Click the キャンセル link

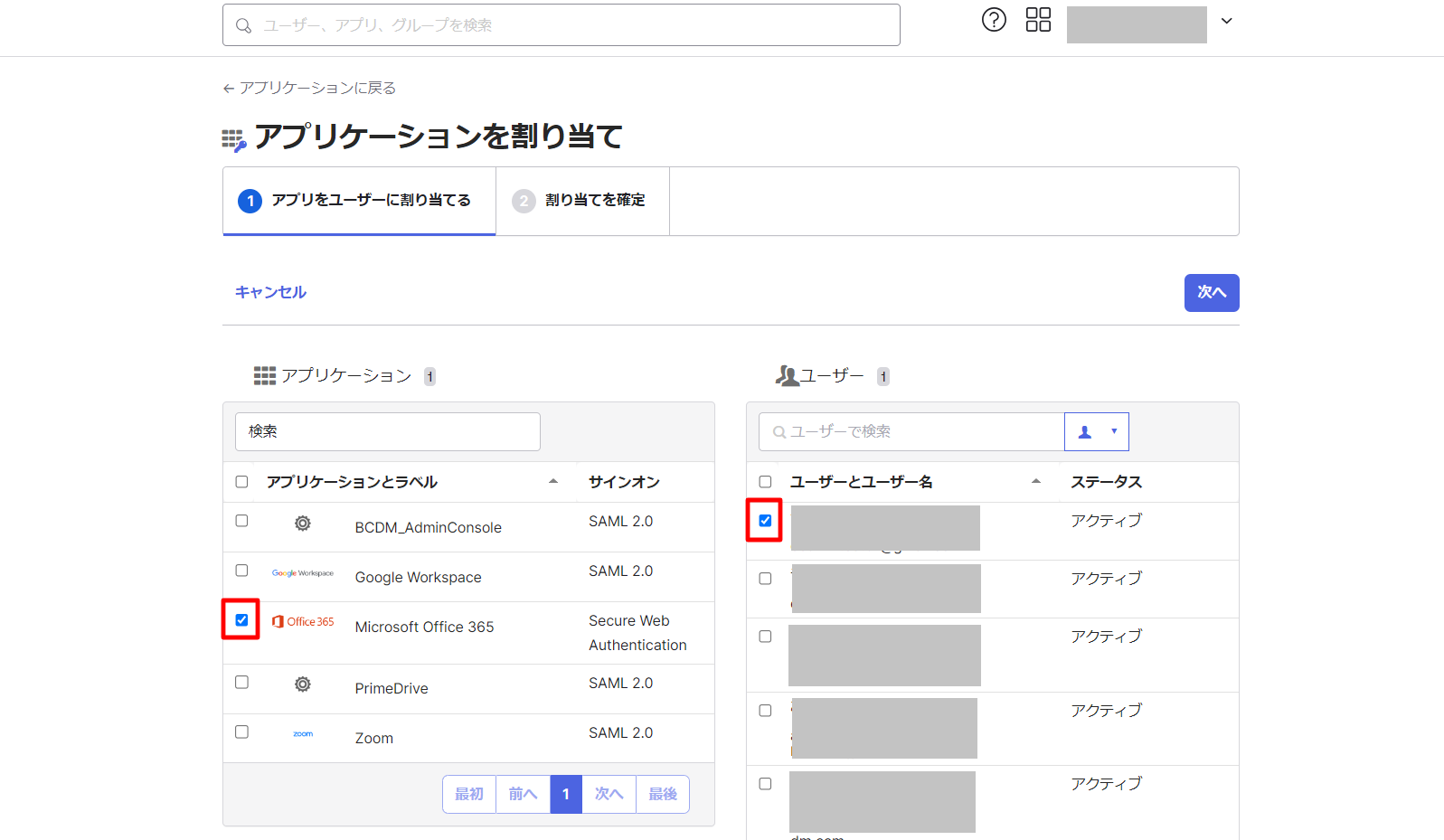coord(270,292)
